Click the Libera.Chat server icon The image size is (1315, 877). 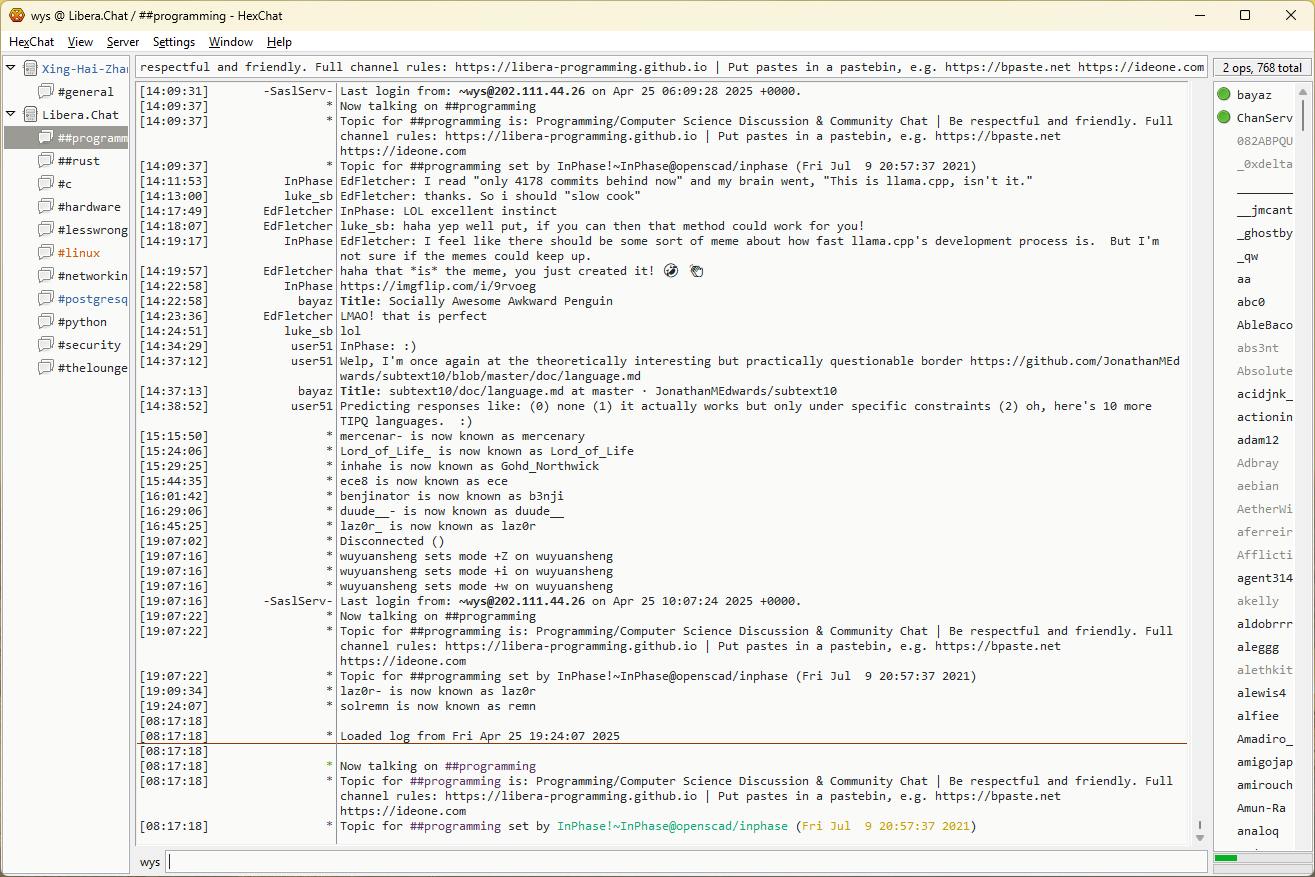pyautogui.click(x=30, y=115)
